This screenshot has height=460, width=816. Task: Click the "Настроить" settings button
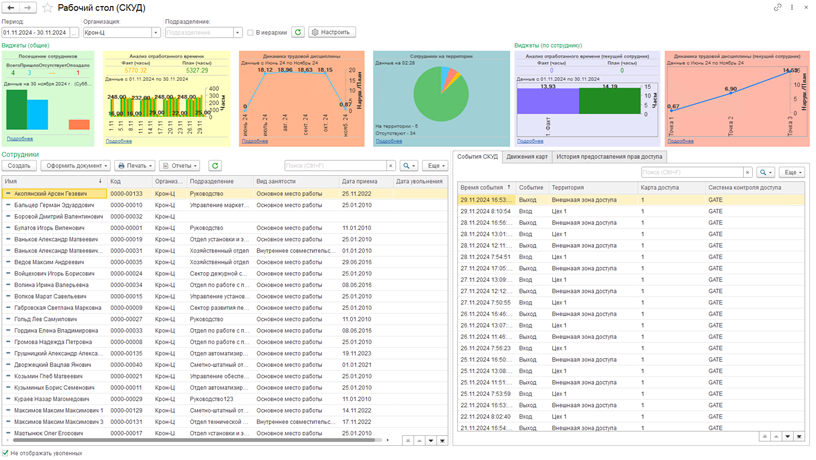pyautogui.click(x=332, y=32)
